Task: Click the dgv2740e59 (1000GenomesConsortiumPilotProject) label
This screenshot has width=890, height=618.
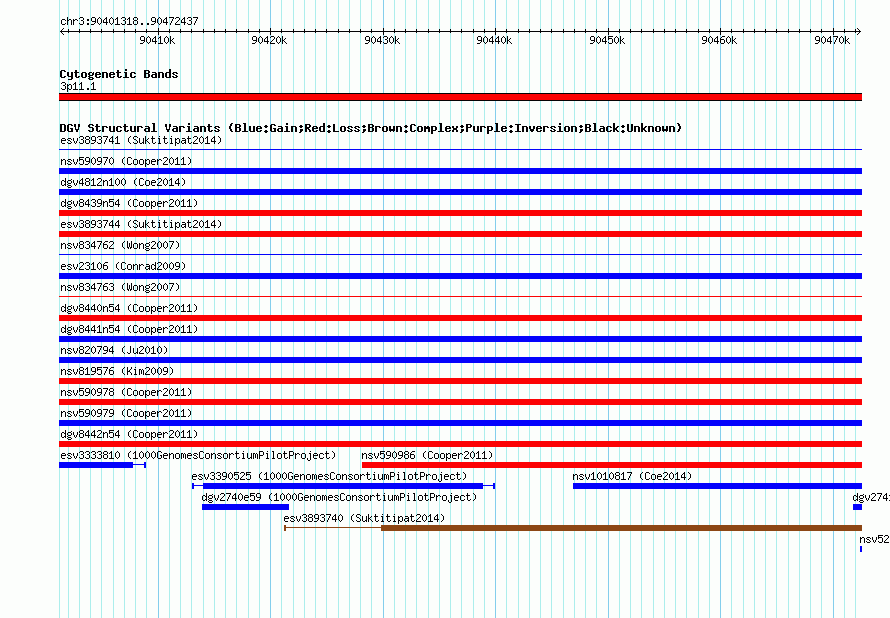Action: [x=339, y=497]
